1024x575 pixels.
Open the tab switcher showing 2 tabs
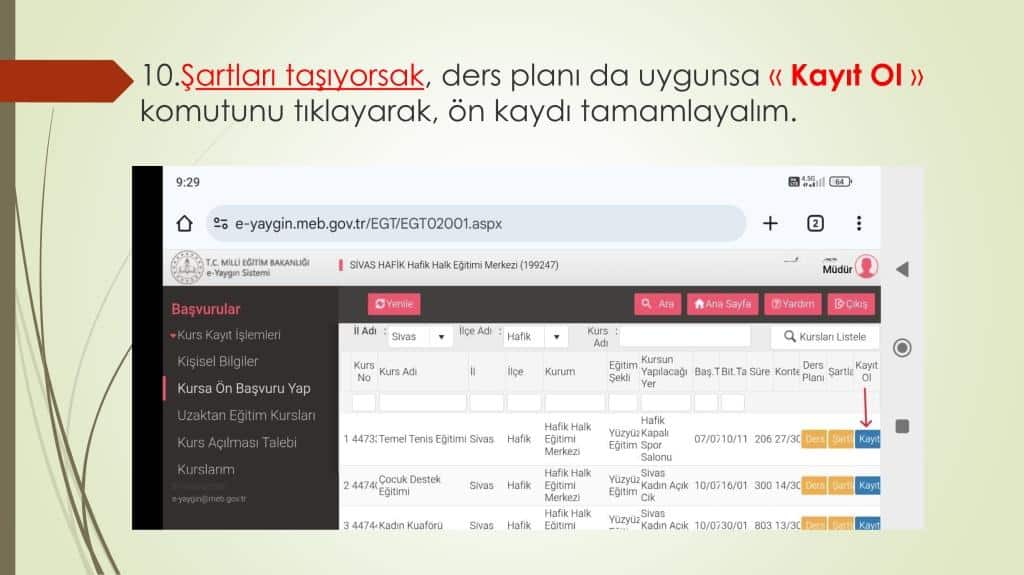815,223
